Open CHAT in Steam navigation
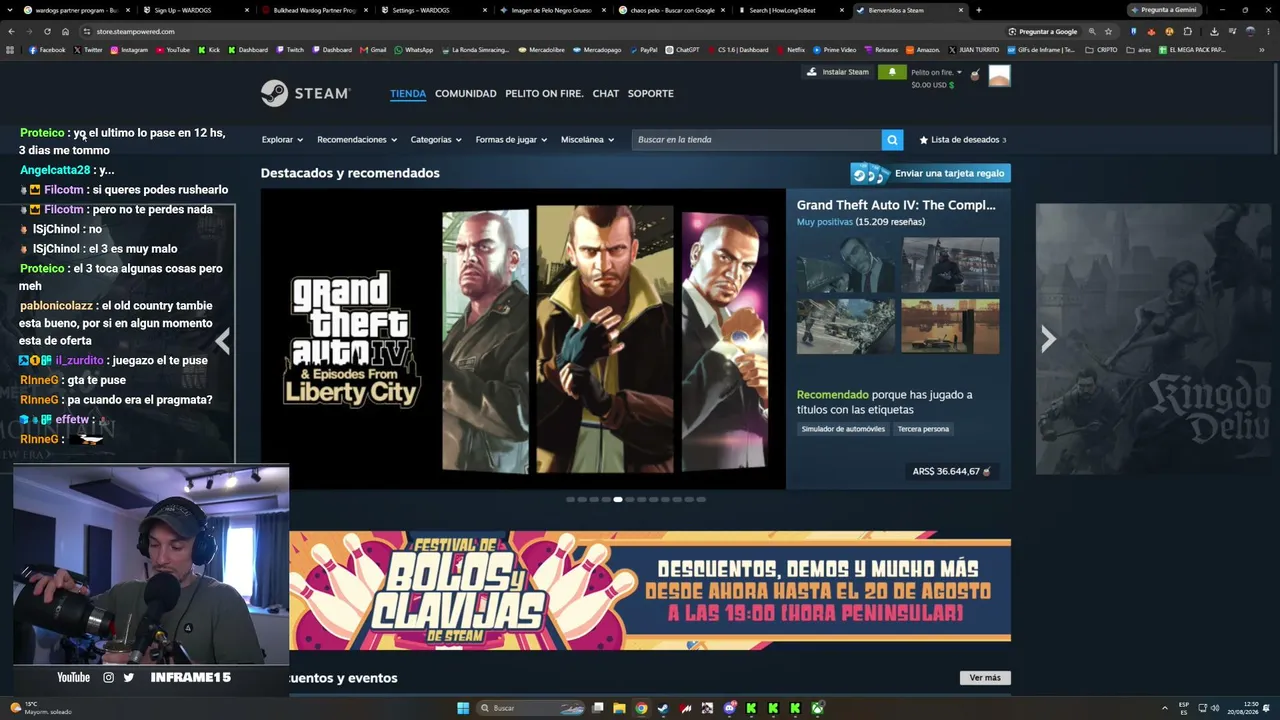This screenshot has width=1280, height=720. pyautogui.click(x=606, y=93)
